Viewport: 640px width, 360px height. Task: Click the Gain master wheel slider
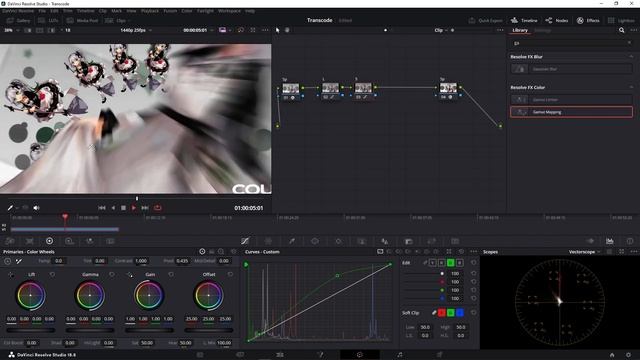(x=149, y=330)
